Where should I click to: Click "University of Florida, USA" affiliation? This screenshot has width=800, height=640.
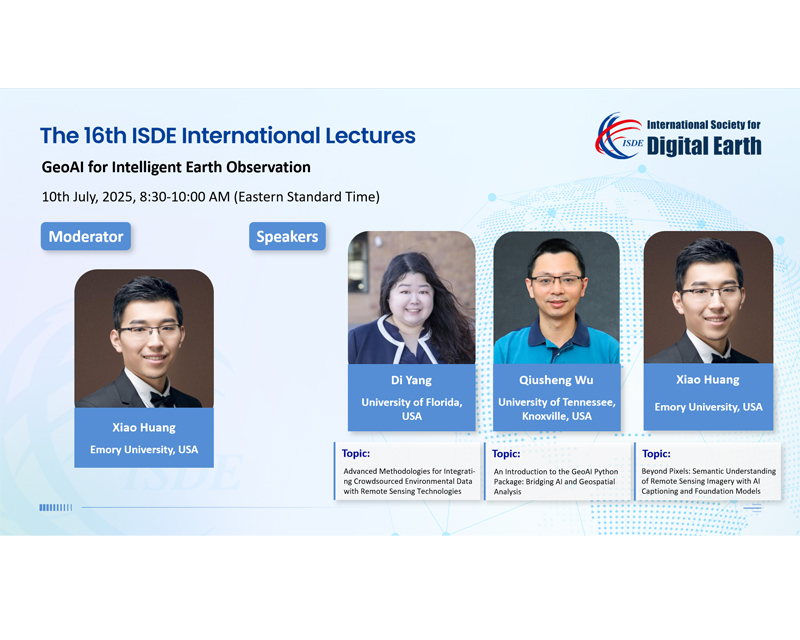(x=412, y=409)
